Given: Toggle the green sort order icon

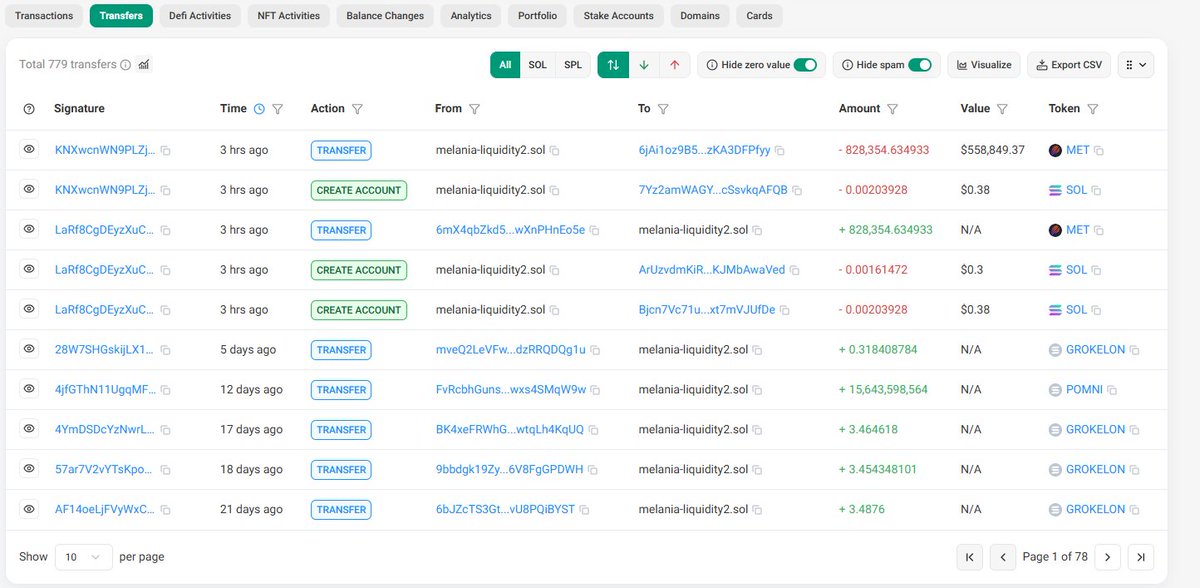Looking at the screenshot, I should [613, 62].
